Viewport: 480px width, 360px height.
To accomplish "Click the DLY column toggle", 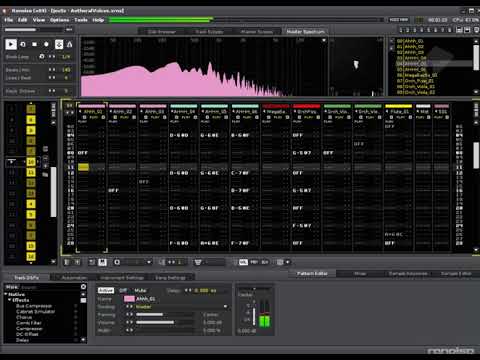I will click(x=265, y=262).
